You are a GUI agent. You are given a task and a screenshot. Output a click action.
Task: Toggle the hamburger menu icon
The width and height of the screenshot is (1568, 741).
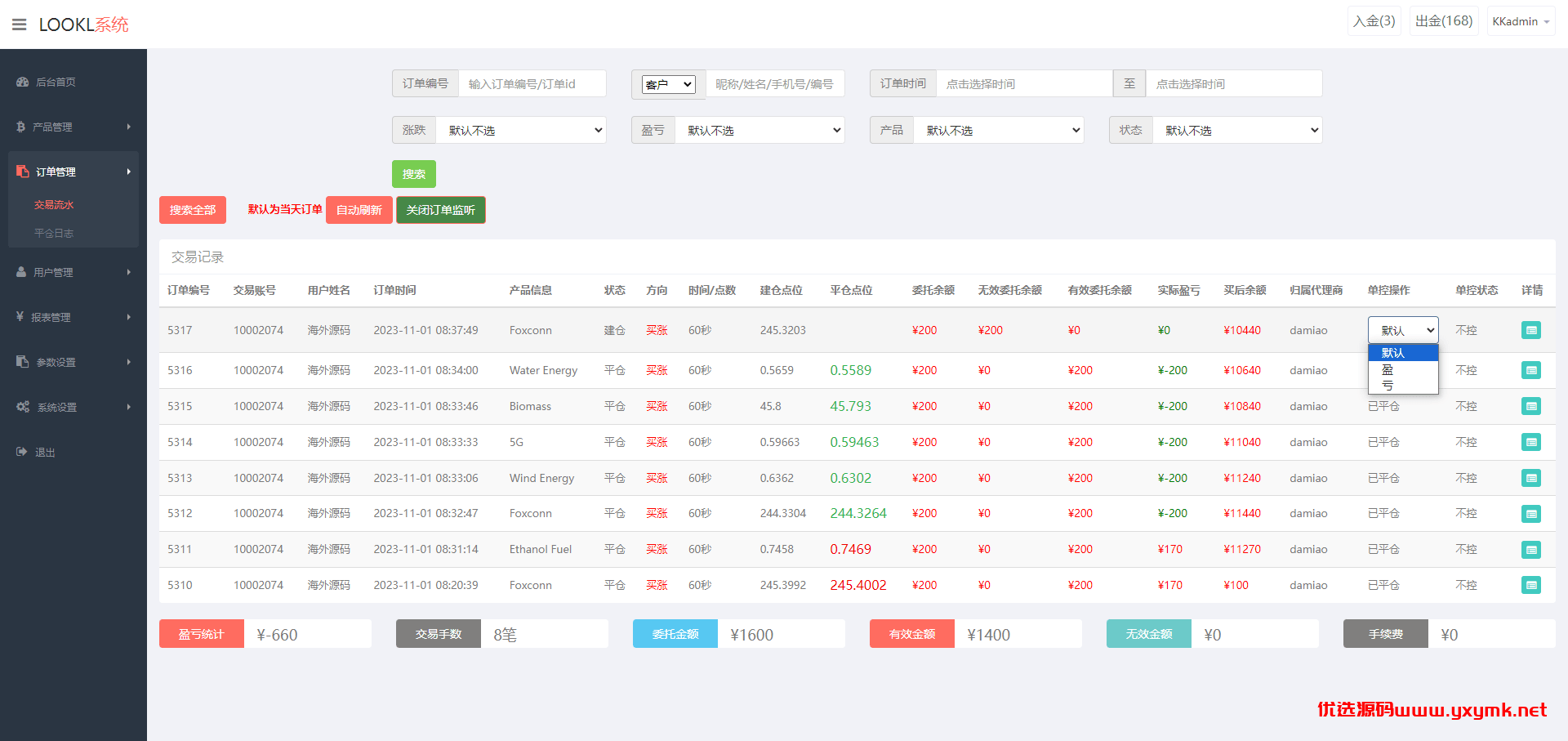(x=20, y=25)
